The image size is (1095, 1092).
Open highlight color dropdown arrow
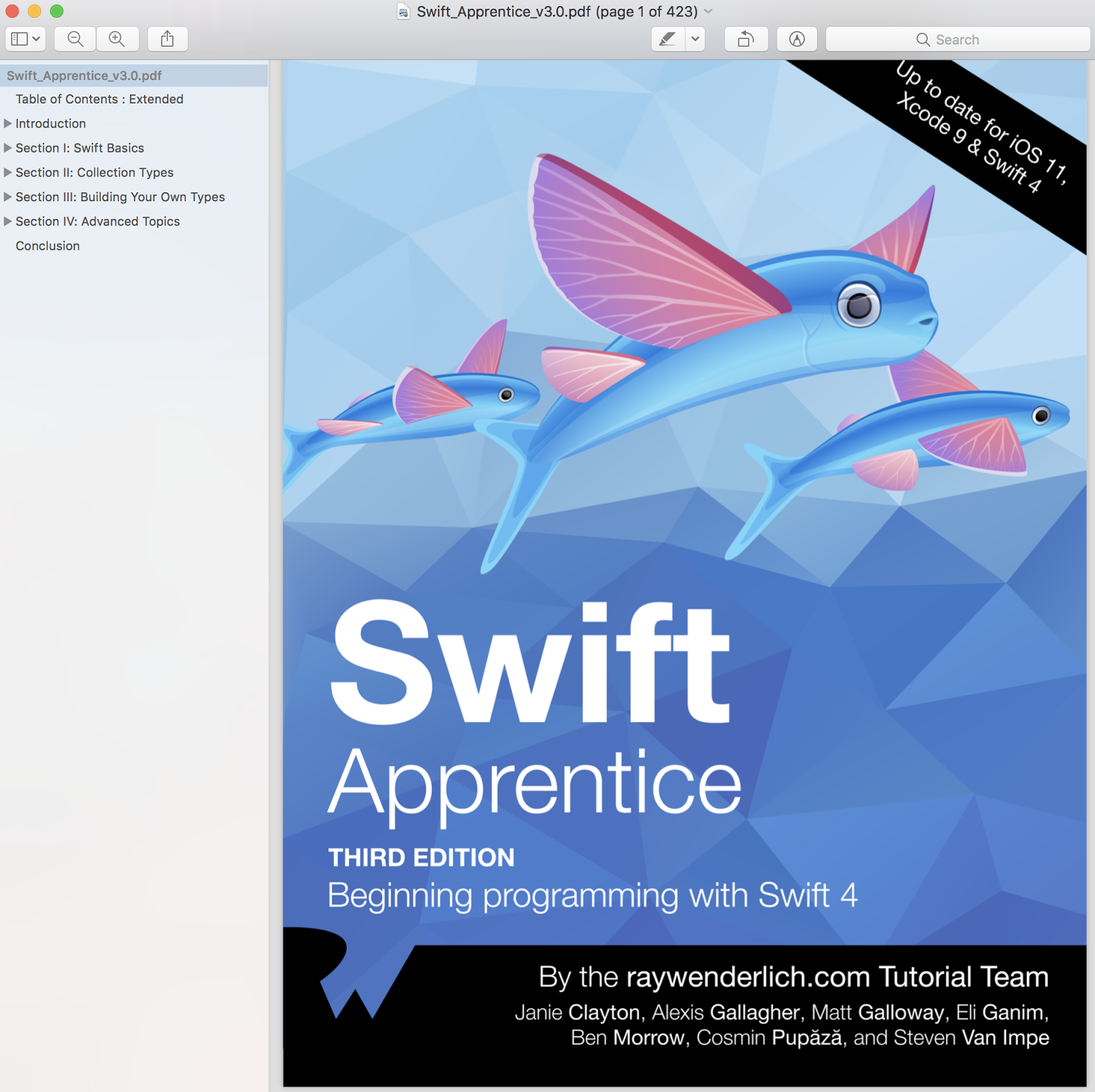point(695,39)
